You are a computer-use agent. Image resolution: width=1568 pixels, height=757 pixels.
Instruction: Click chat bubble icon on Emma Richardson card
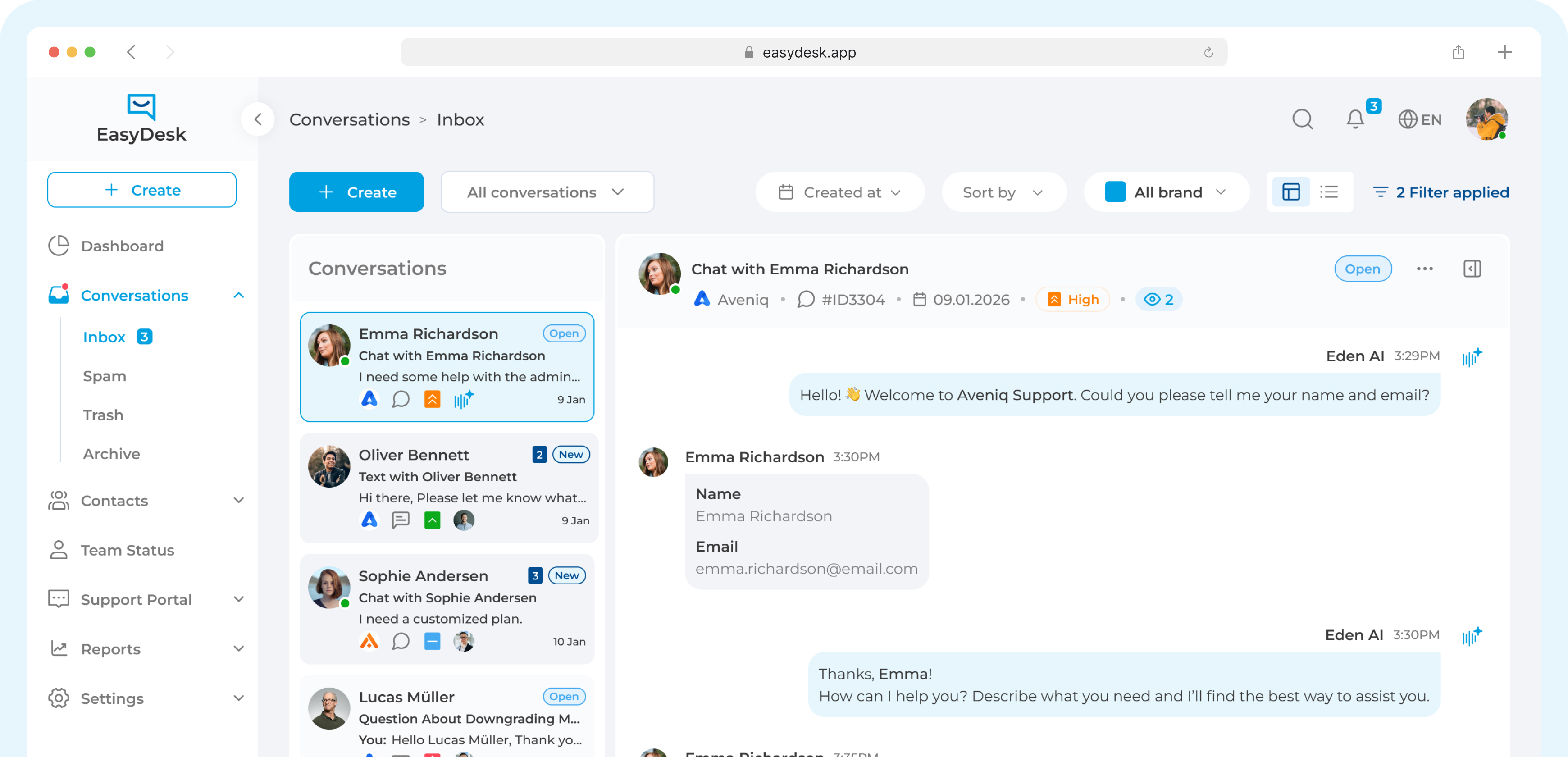[401, 399]
